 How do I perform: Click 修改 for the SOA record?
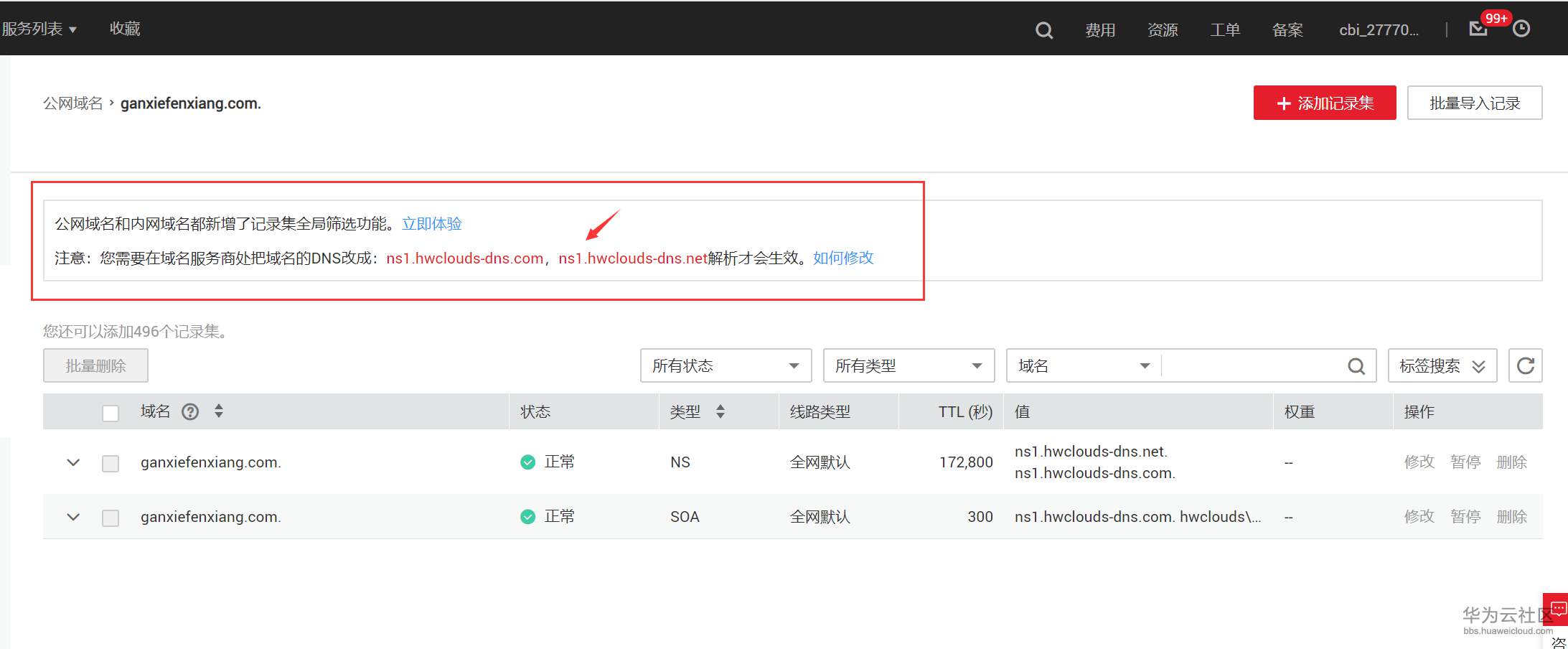point(1419,517)
